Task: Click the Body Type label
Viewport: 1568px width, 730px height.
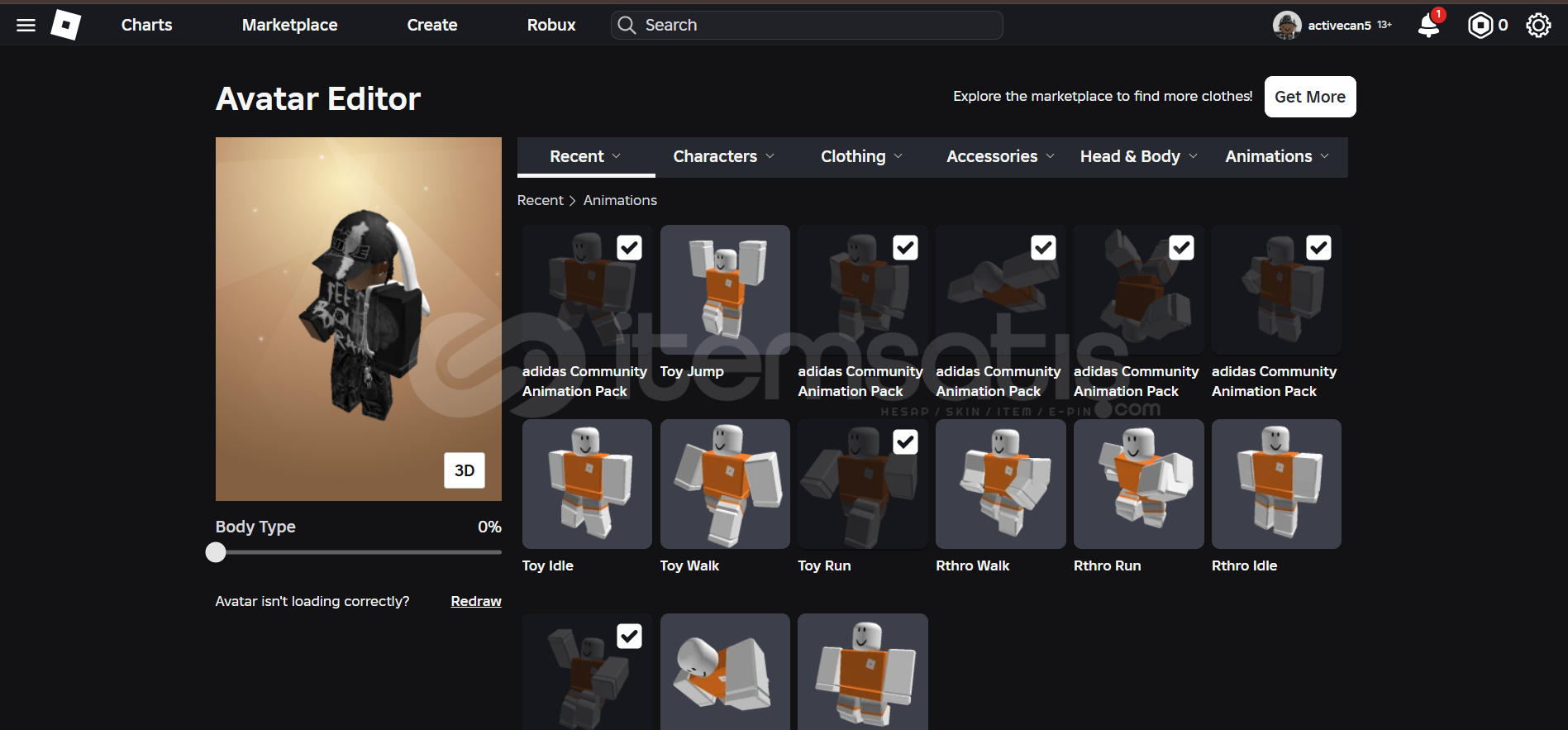Action: (x=255, y=527)
